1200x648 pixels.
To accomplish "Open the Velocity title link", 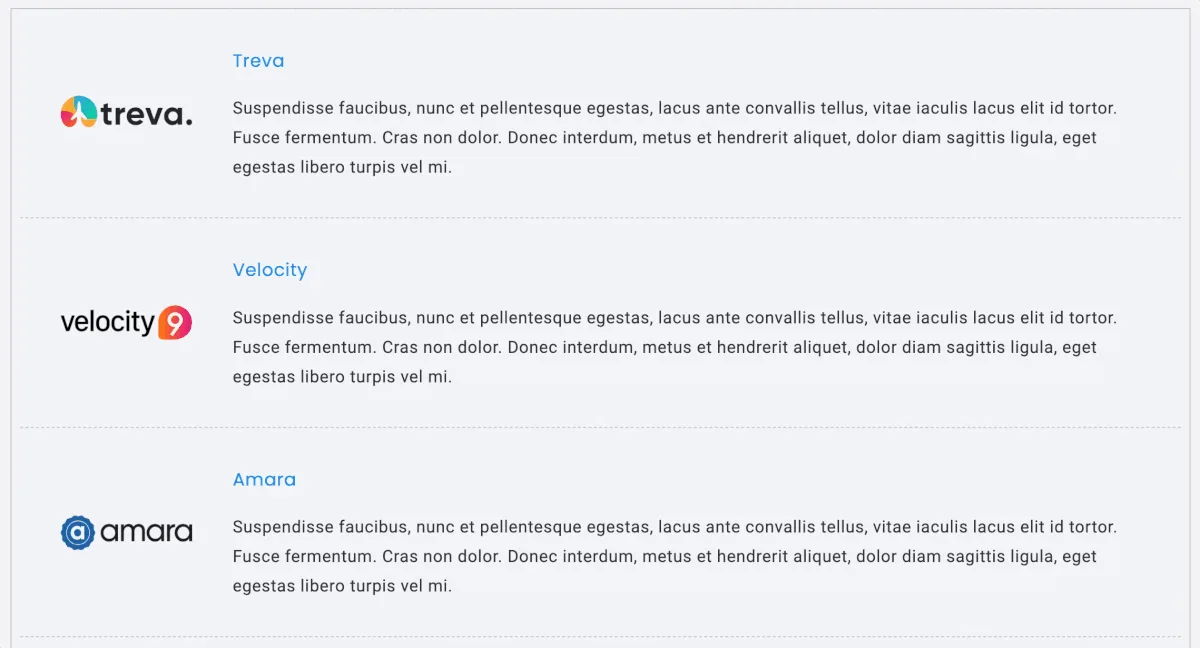I will coord(270,270).
